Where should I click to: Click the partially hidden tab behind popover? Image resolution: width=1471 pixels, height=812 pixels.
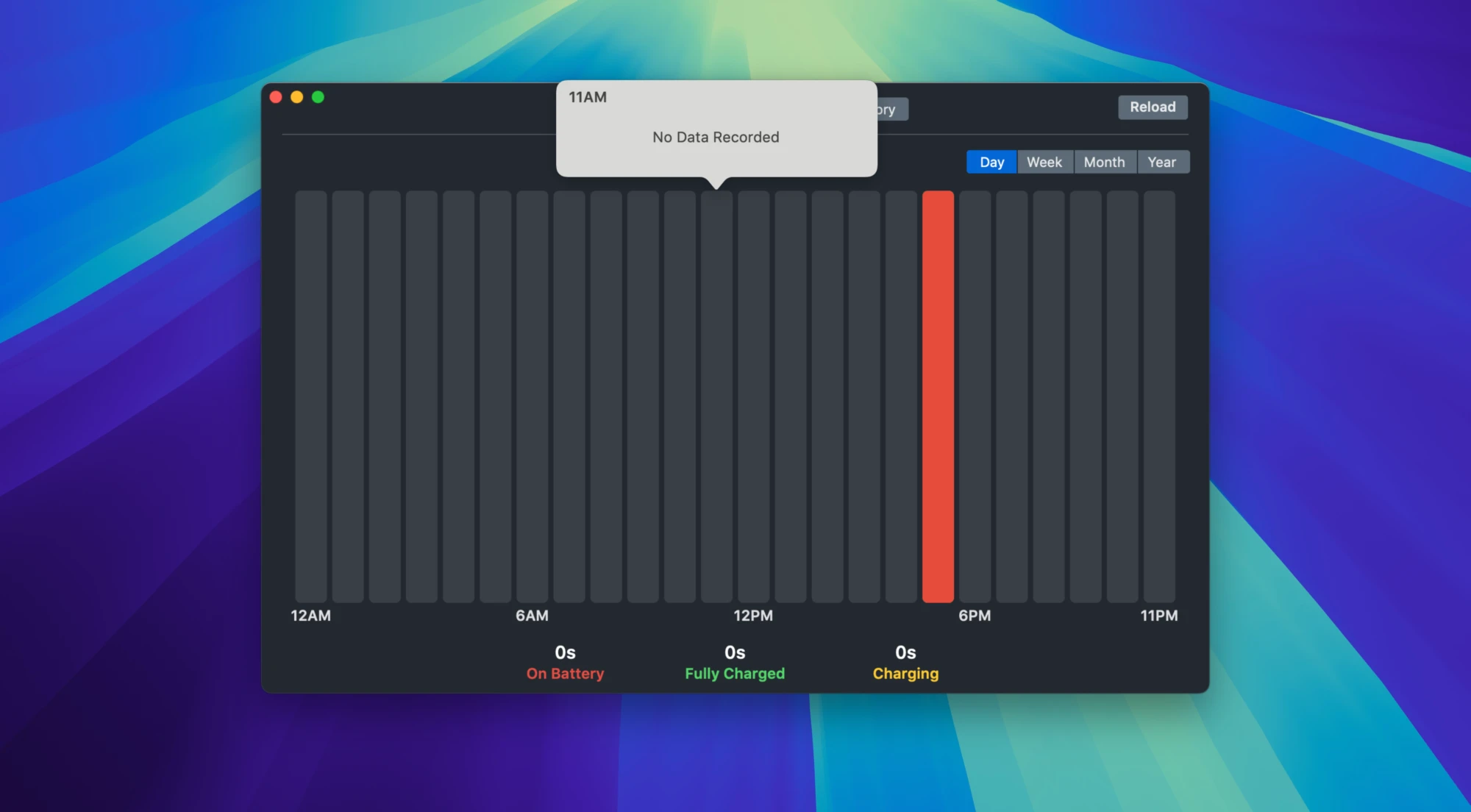point(891,110)
